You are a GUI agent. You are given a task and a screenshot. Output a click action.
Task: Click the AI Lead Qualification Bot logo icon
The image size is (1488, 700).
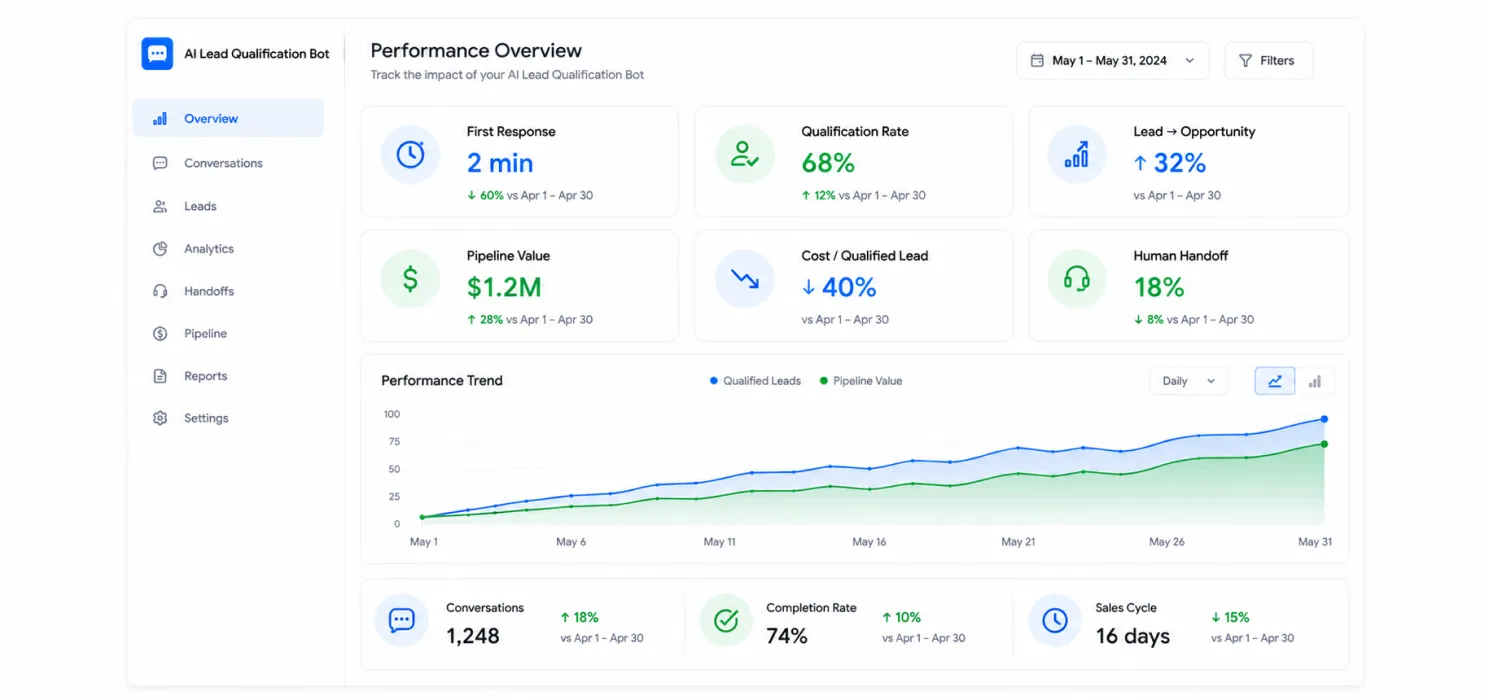pos(157,54)
